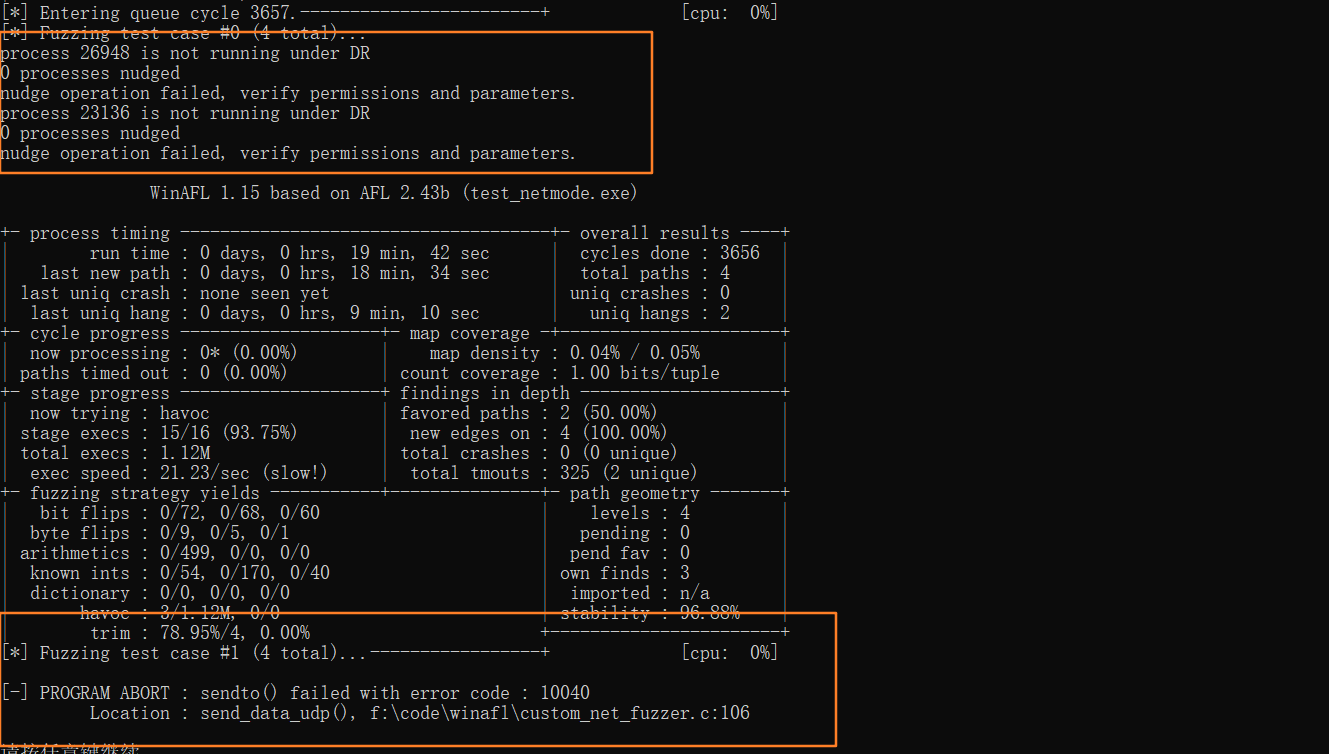Click the map density value
The width and height of the screenshot is (1329, 754).
634,353
